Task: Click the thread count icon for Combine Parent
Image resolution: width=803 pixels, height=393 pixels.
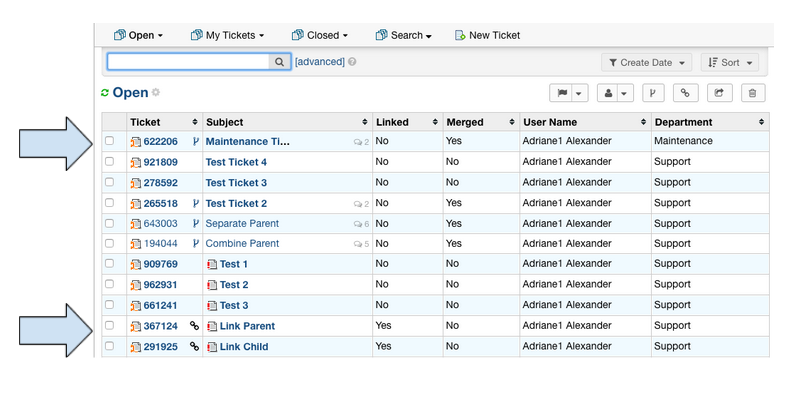Action: 357,244
